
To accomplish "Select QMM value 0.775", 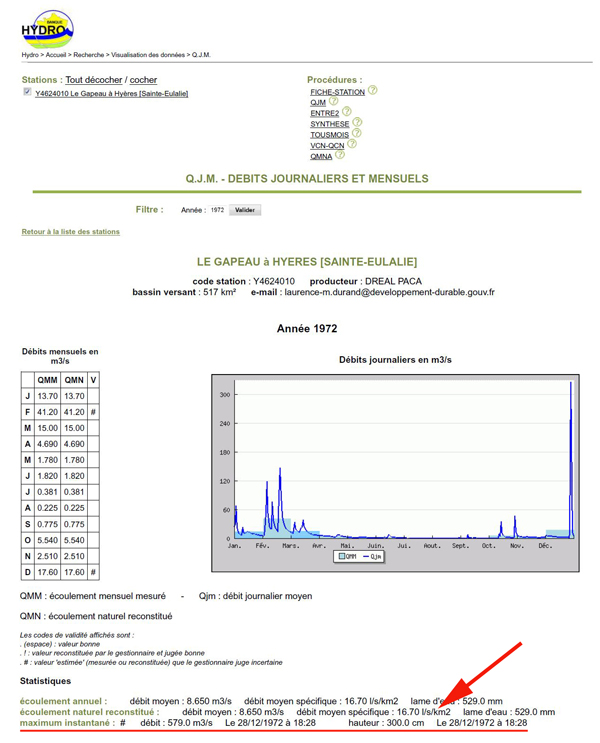I will pyautogui.click(x=47, y=524).
